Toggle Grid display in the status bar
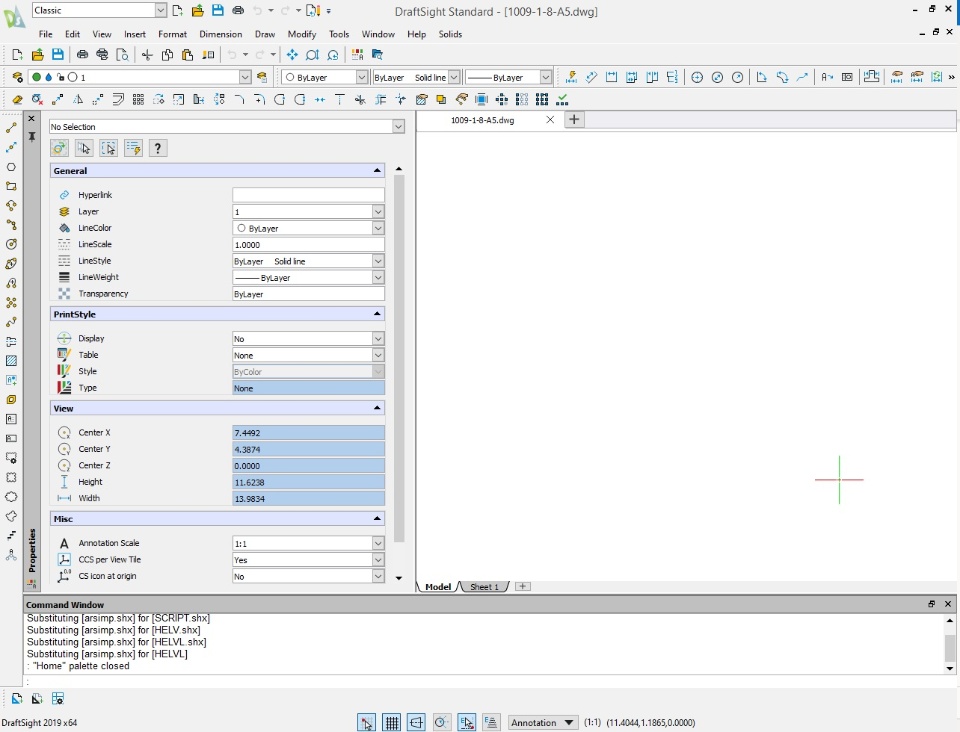 tap(392, 722)
